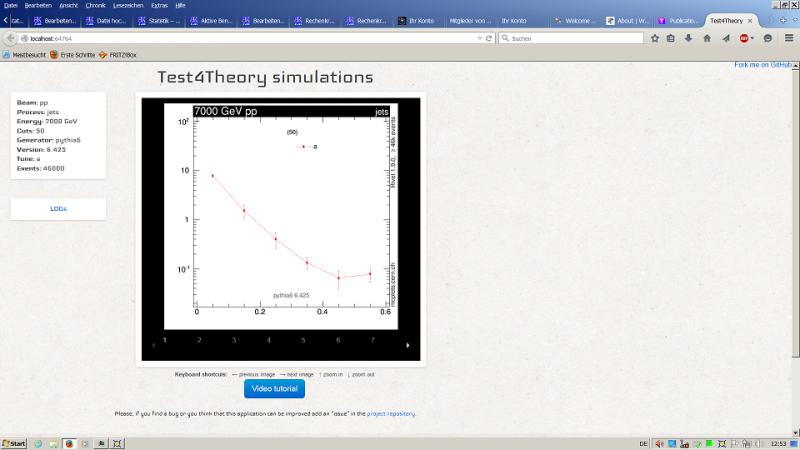This screenshot has height=450, width=800.
Task: Select plot thumbnail number 7
Action: click(x=372, y=340)
